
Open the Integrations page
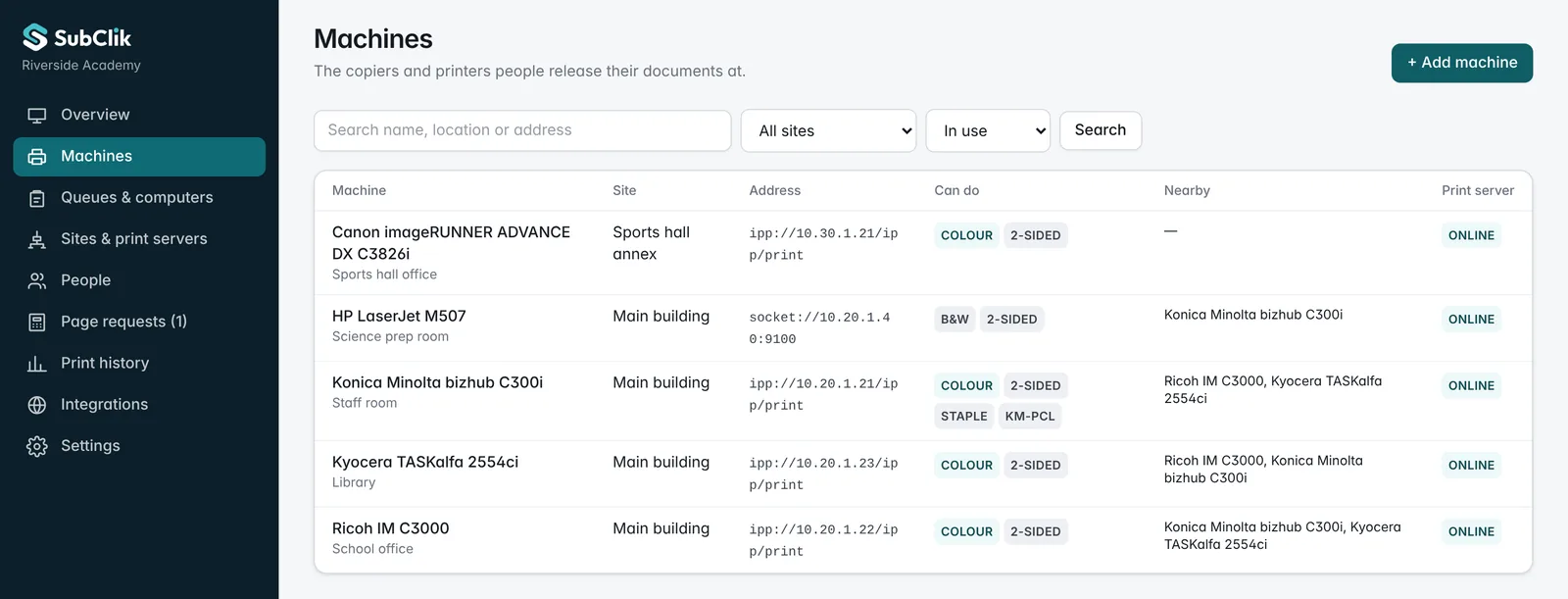tap(139, 405)
